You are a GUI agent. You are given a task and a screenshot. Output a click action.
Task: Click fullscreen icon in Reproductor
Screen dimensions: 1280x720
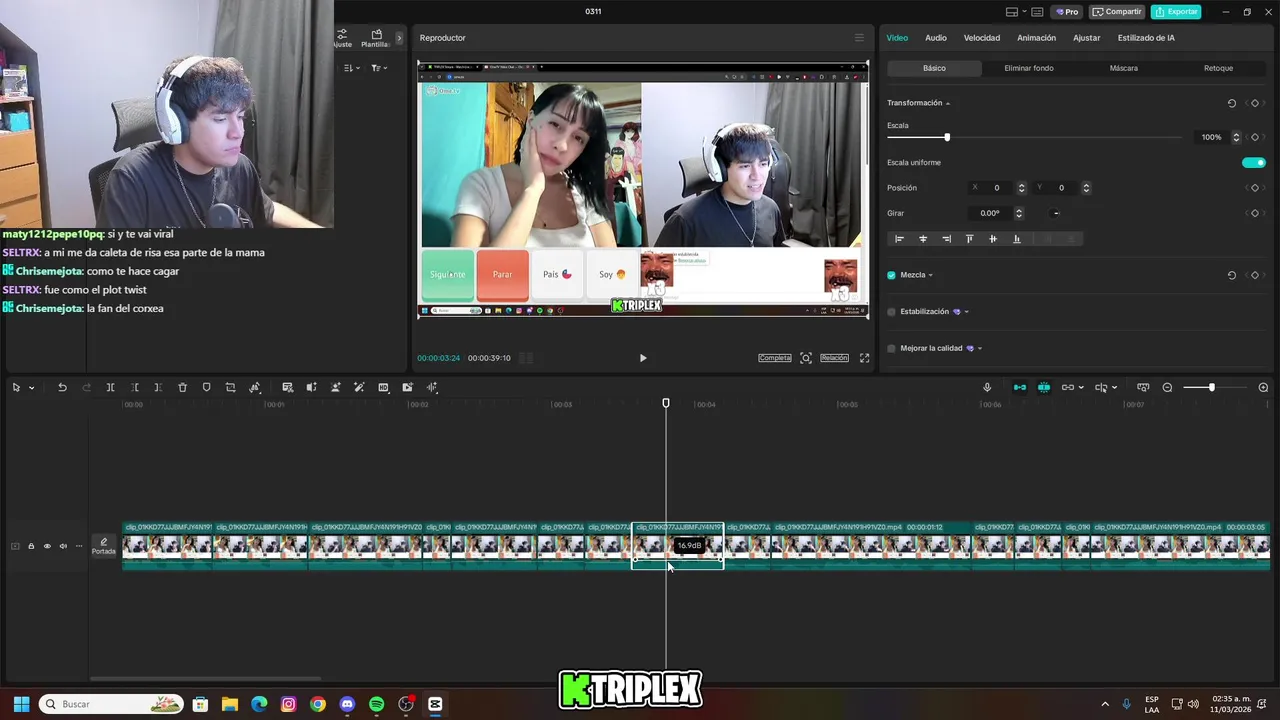click(x=864, y=358)
